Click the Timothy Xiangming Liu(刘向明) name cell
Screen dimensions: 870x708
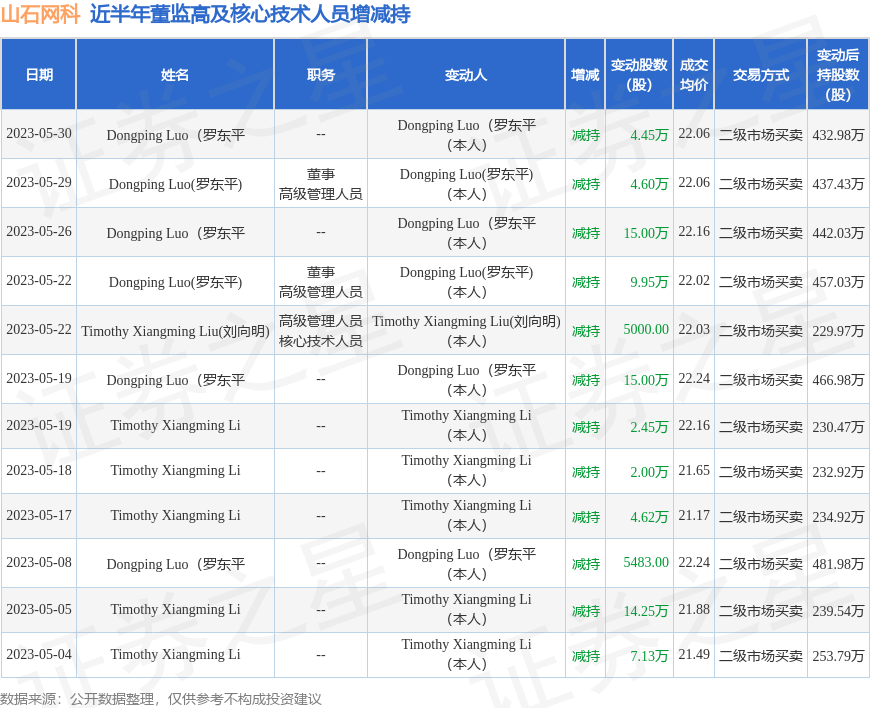coord(175,331)
